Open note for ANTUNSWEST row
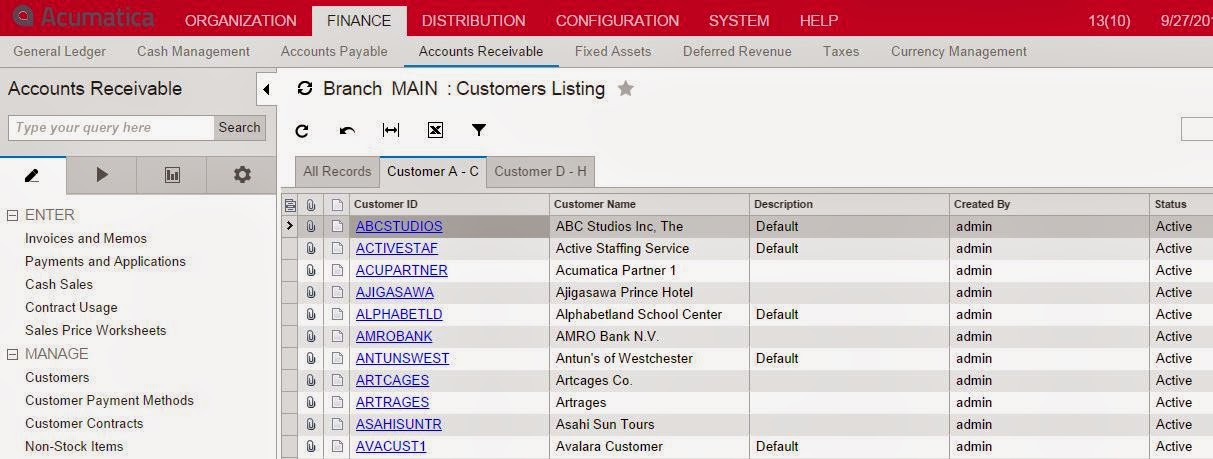 tap(337, 358)
